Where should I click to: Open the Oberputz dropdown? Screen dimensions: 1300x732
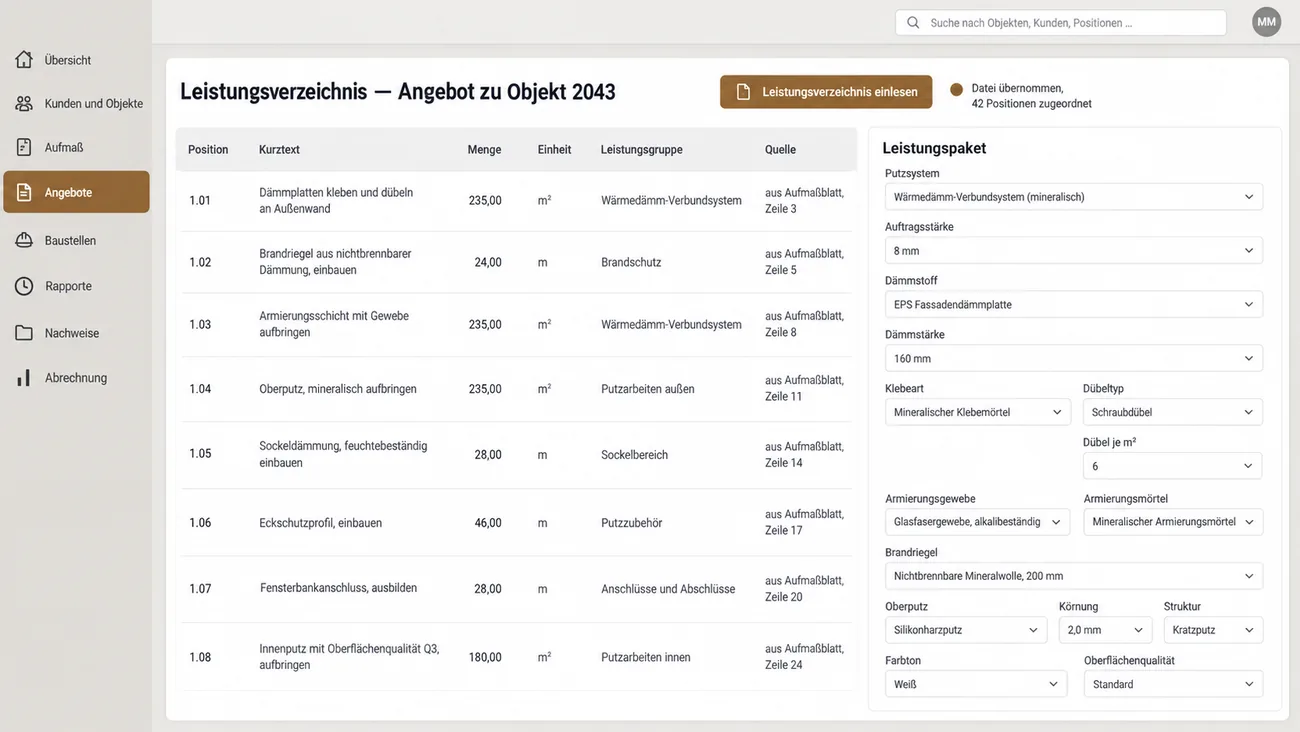tap(966, 630)
